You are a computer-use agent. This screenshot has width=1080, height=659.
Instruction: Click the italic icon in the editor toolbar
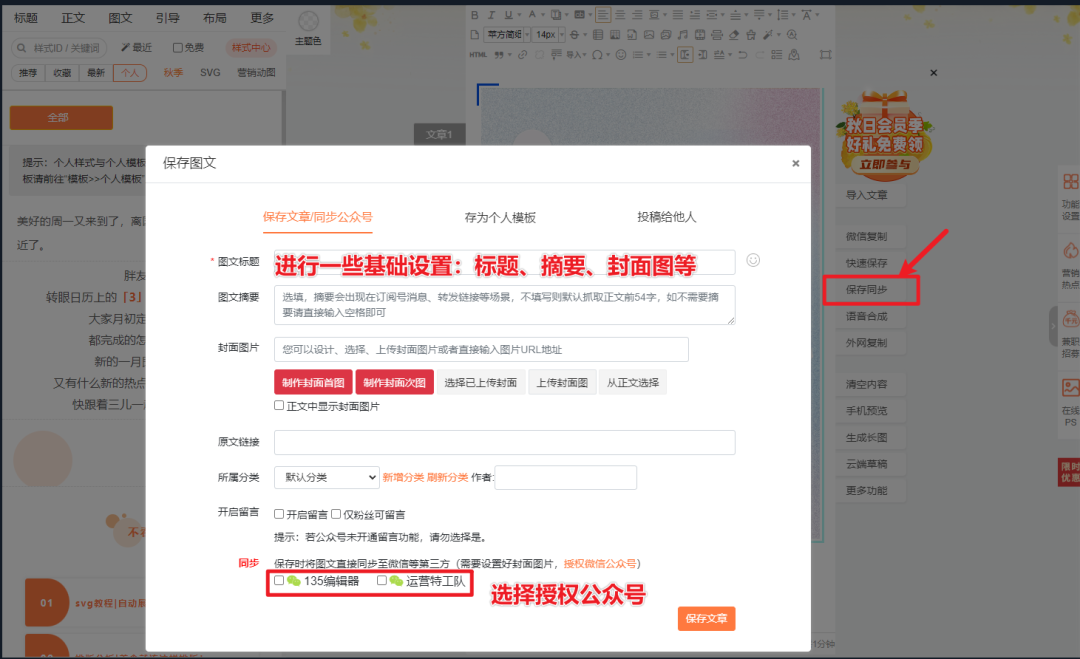(491, 15)
